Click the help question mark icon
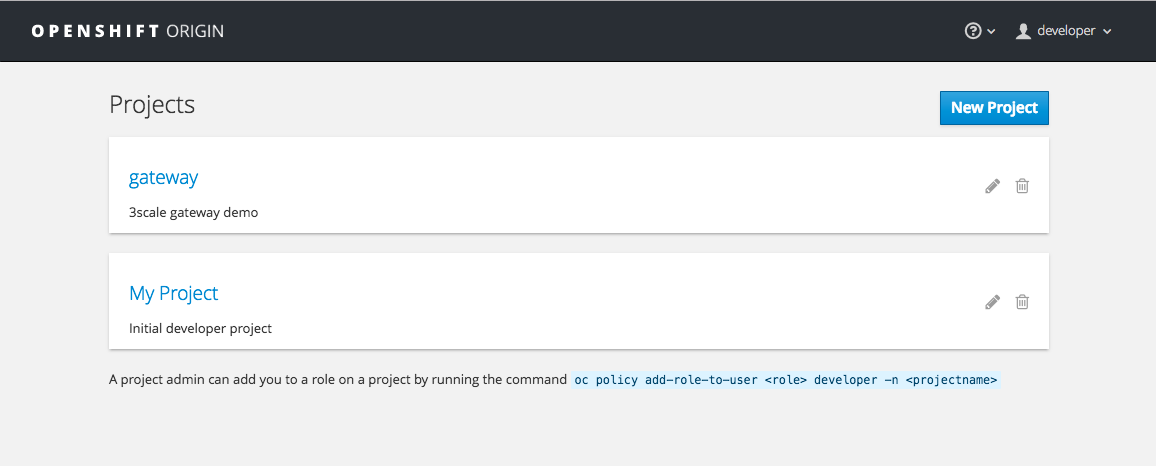Viewport: 1156px width, 466px height. point(972,31)
